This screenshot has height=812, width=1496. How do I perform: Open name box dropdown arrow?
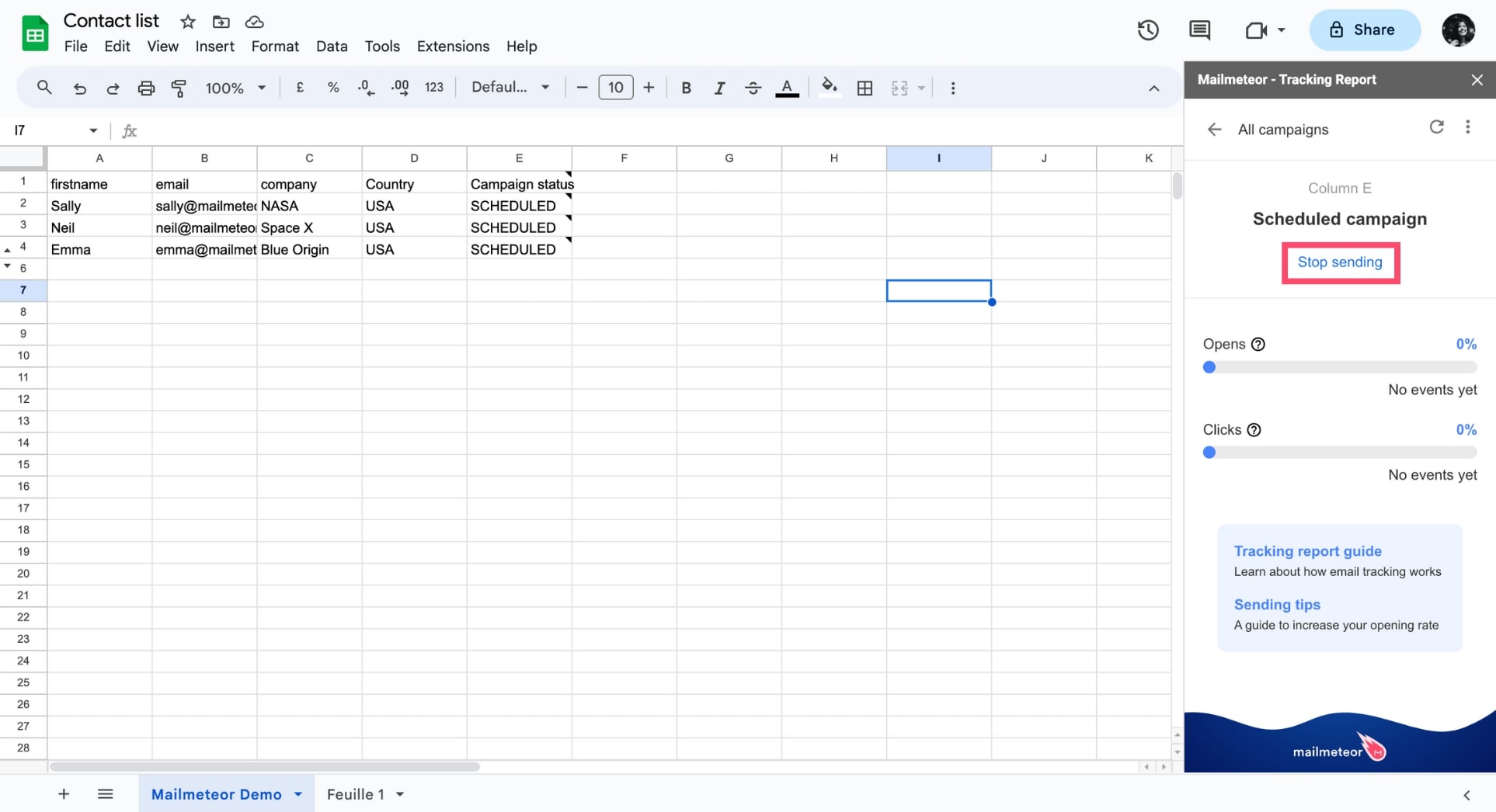(x=93, y=130)
